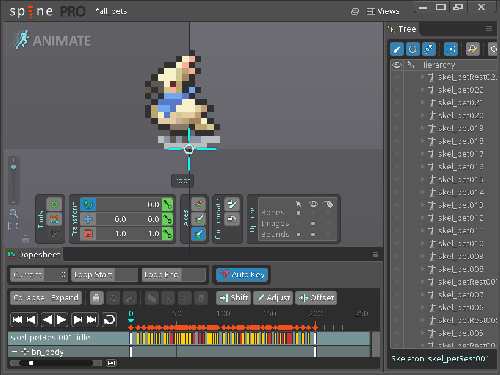The image size is (500, 375).
Task: Expand the skel_pet009 tree node
Action: click(423, 256)
